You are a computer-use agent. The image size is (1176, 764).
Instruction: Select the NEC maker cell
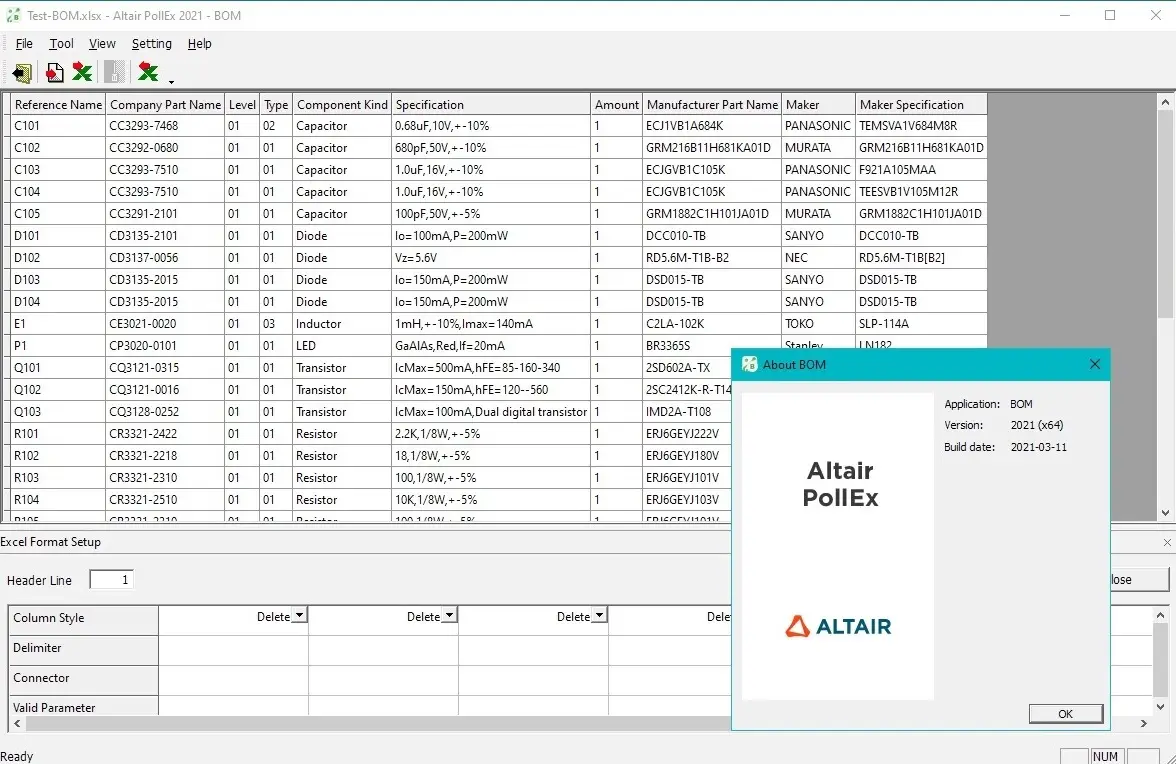(x=818, y=258)
